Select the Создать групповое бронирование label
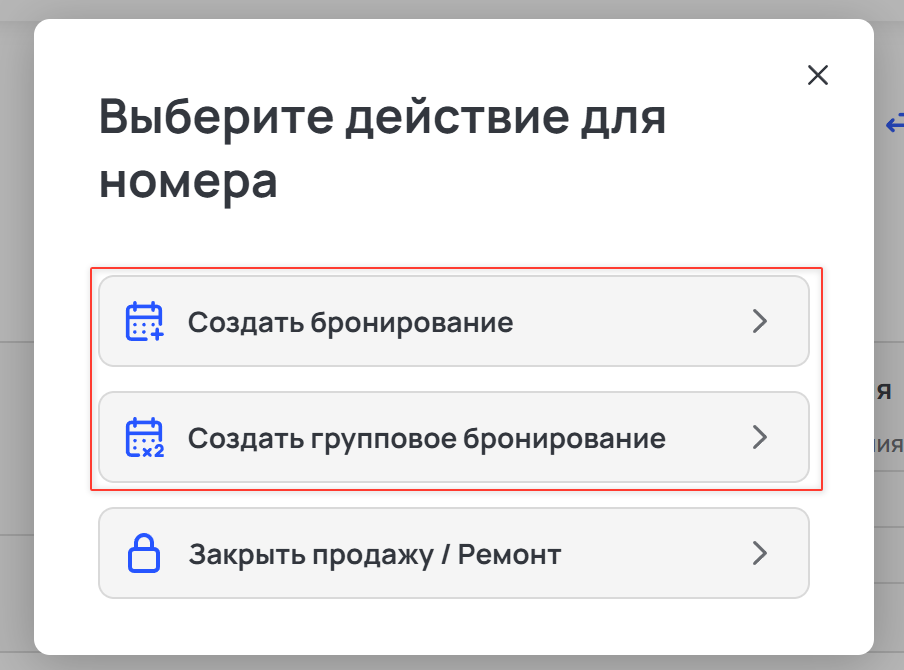 (427, 439)
